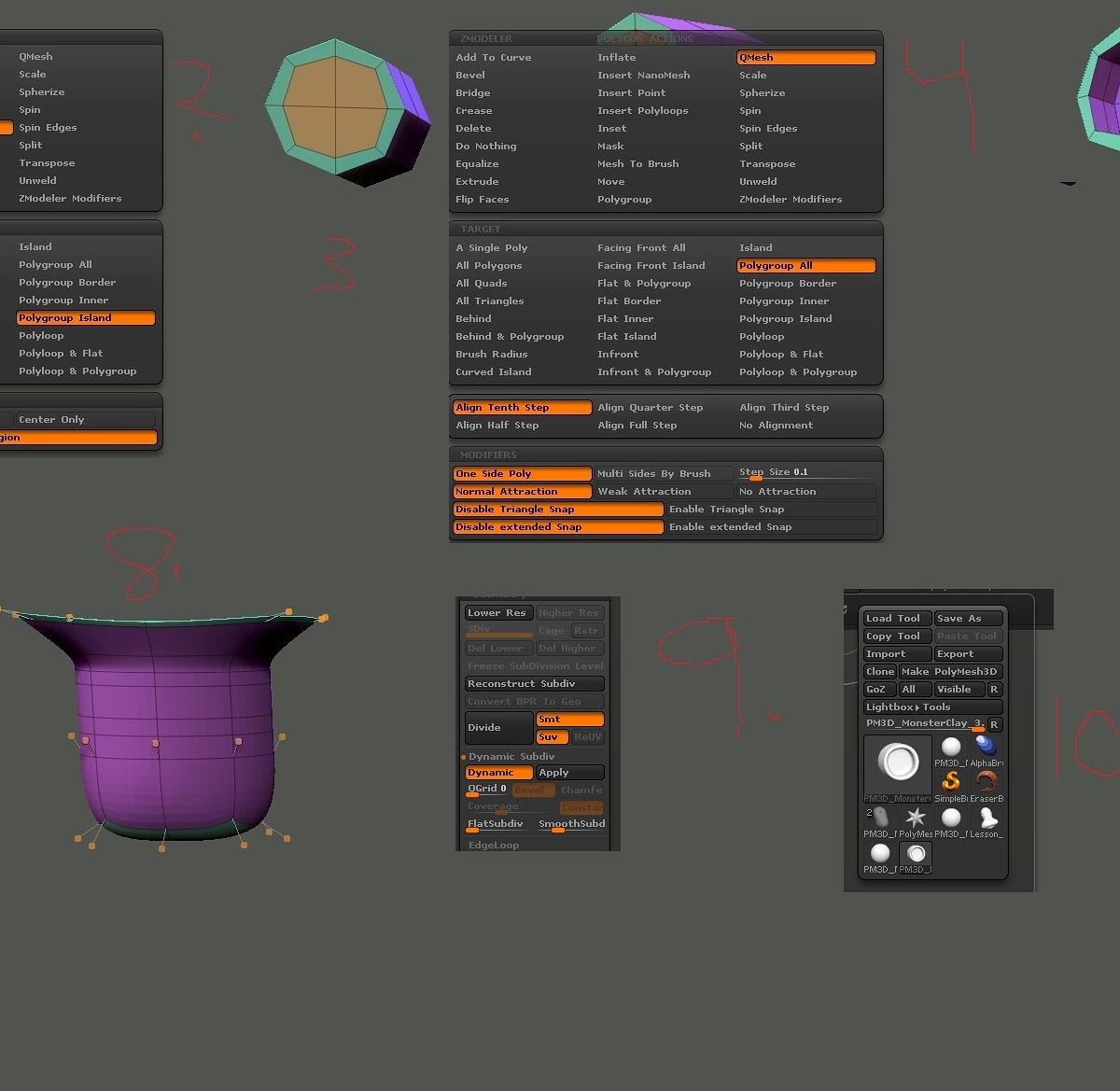Select Weak Attraction modifier
This screenshot has height=1091, width=1120.
coord(664,492)
